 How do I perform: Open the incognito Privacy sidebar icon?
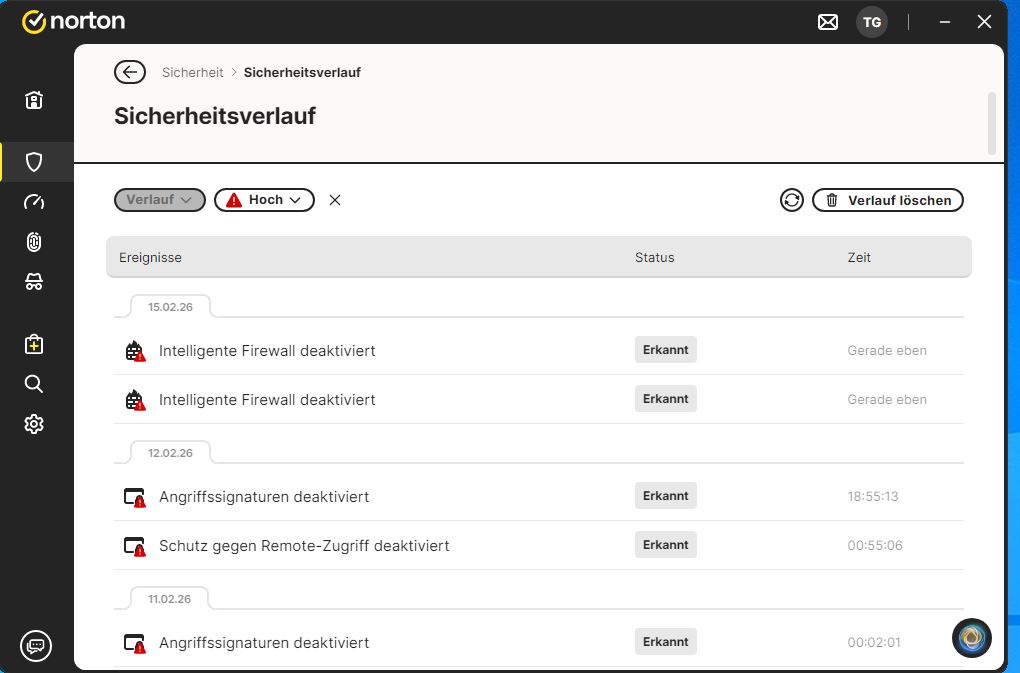(34, 282)
